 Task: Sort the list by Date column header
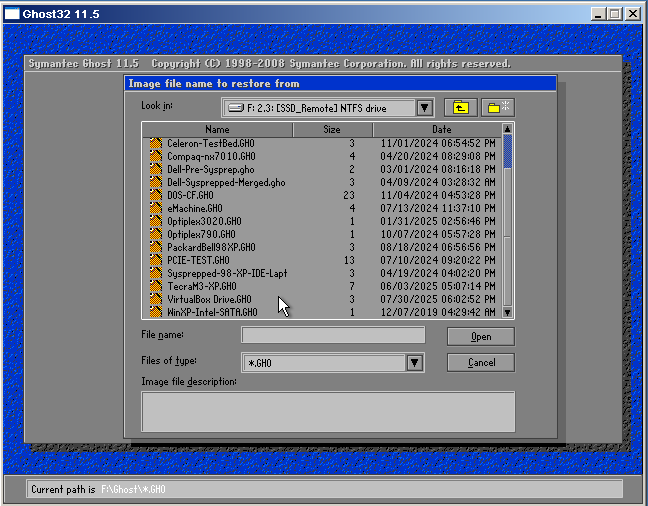[438, 130]
